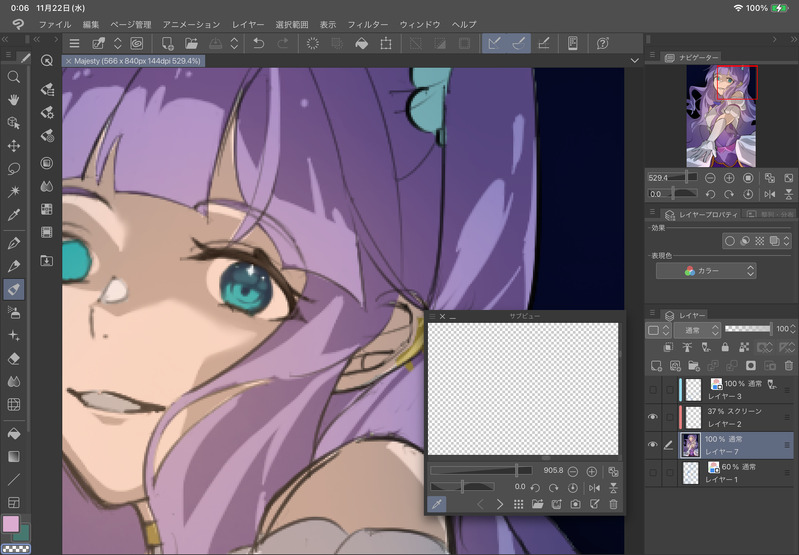This screenshot has width=799, height=555.
Task: Create new layer folder in Layer panel
Action: [x=694, y=365]
